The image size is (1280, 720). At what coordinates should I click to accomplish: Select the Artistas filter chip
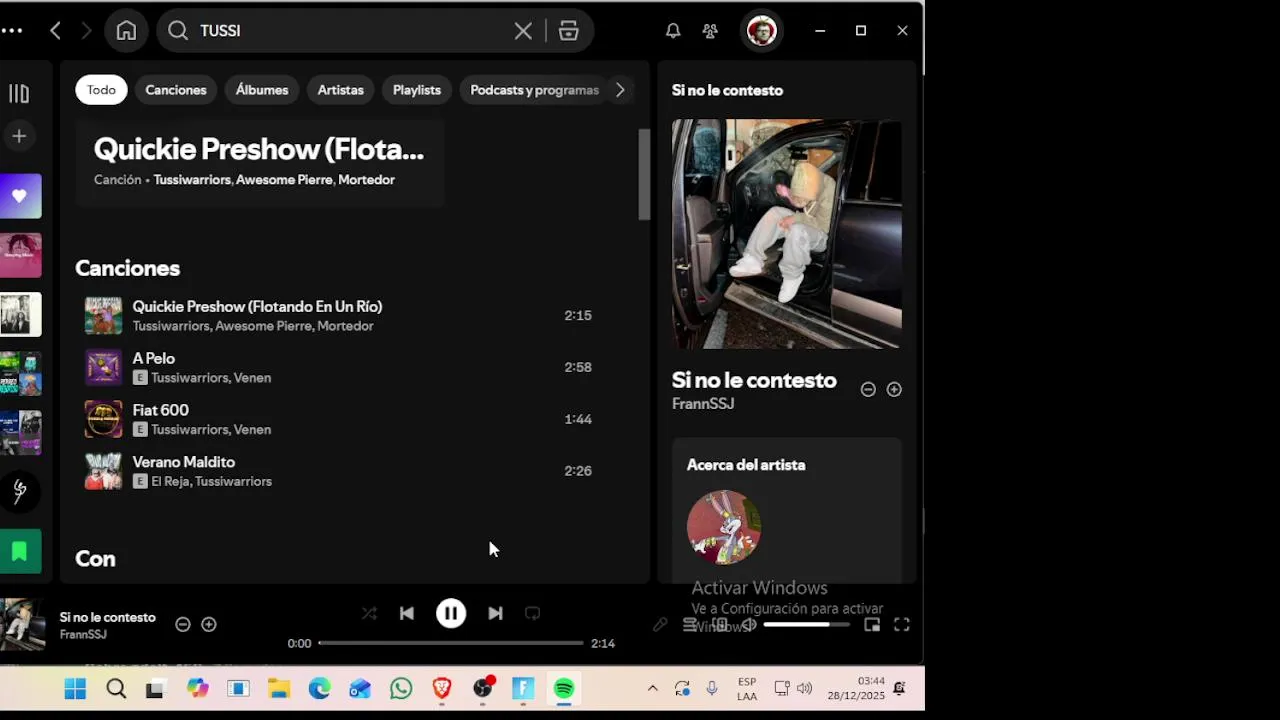(340, 90)
